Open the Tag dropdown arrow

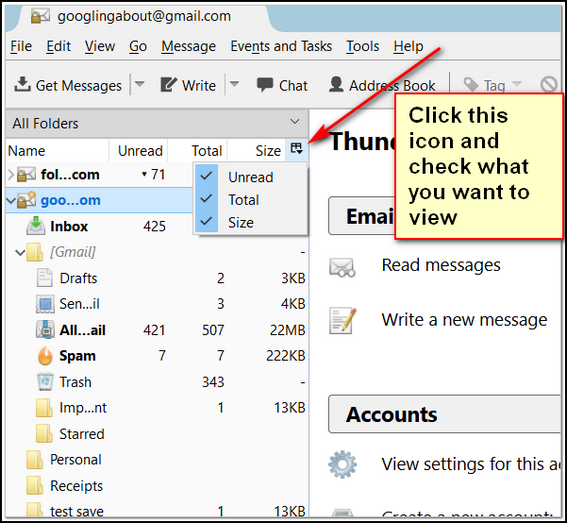517,84
